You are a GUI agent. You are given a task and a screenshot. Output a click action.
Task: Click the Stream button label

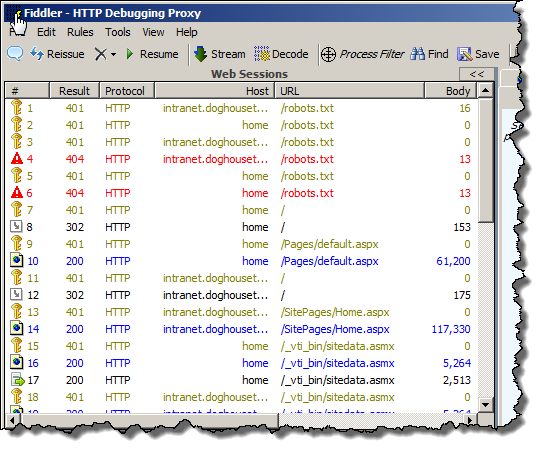[228, 54]
